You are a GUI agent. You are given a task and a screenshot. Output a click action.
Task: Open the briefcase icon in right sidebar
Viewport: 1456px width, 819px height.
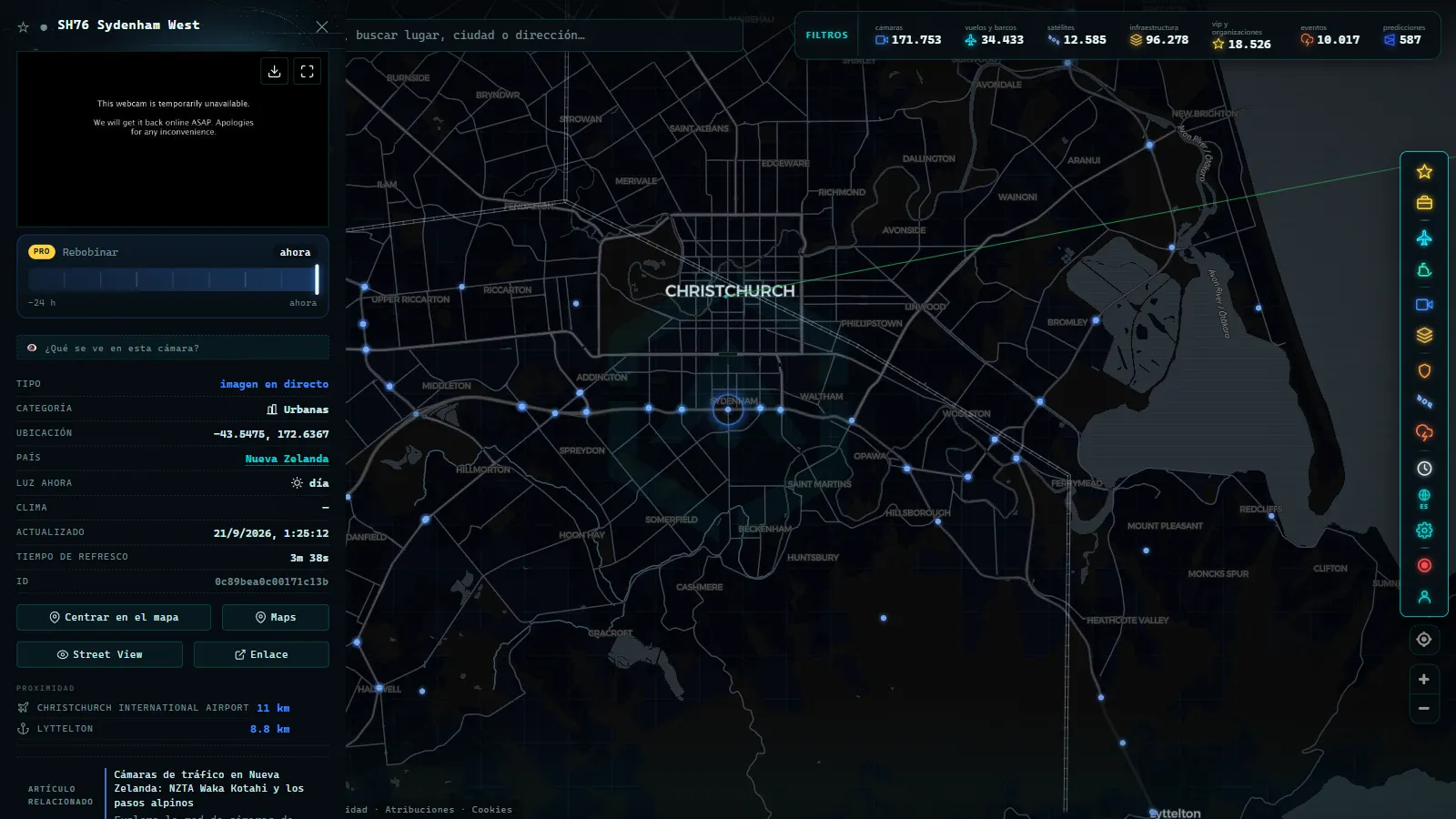click(1424, 203)
